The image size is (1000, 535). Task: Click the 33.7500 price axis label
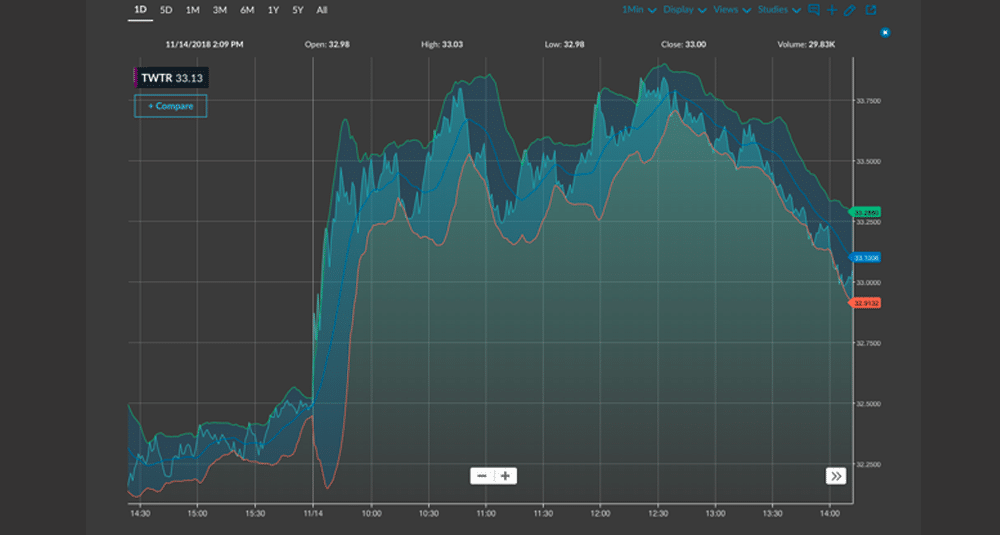coord(868,101)
